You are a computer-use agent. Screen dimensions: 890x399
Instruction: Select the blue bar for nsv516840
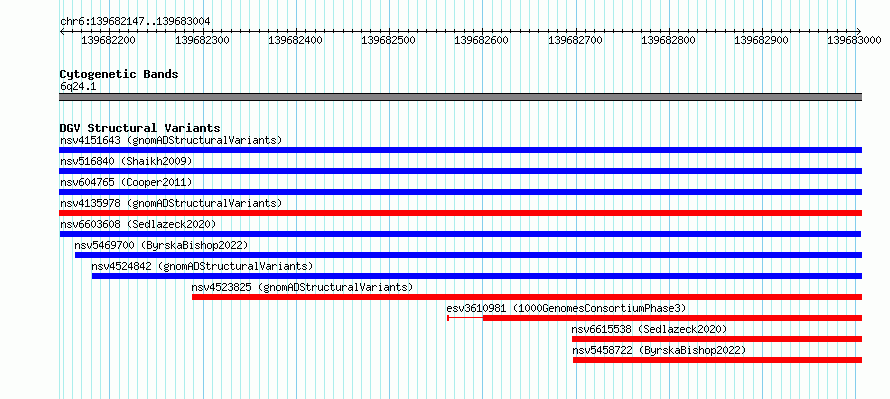click(460, 171)
